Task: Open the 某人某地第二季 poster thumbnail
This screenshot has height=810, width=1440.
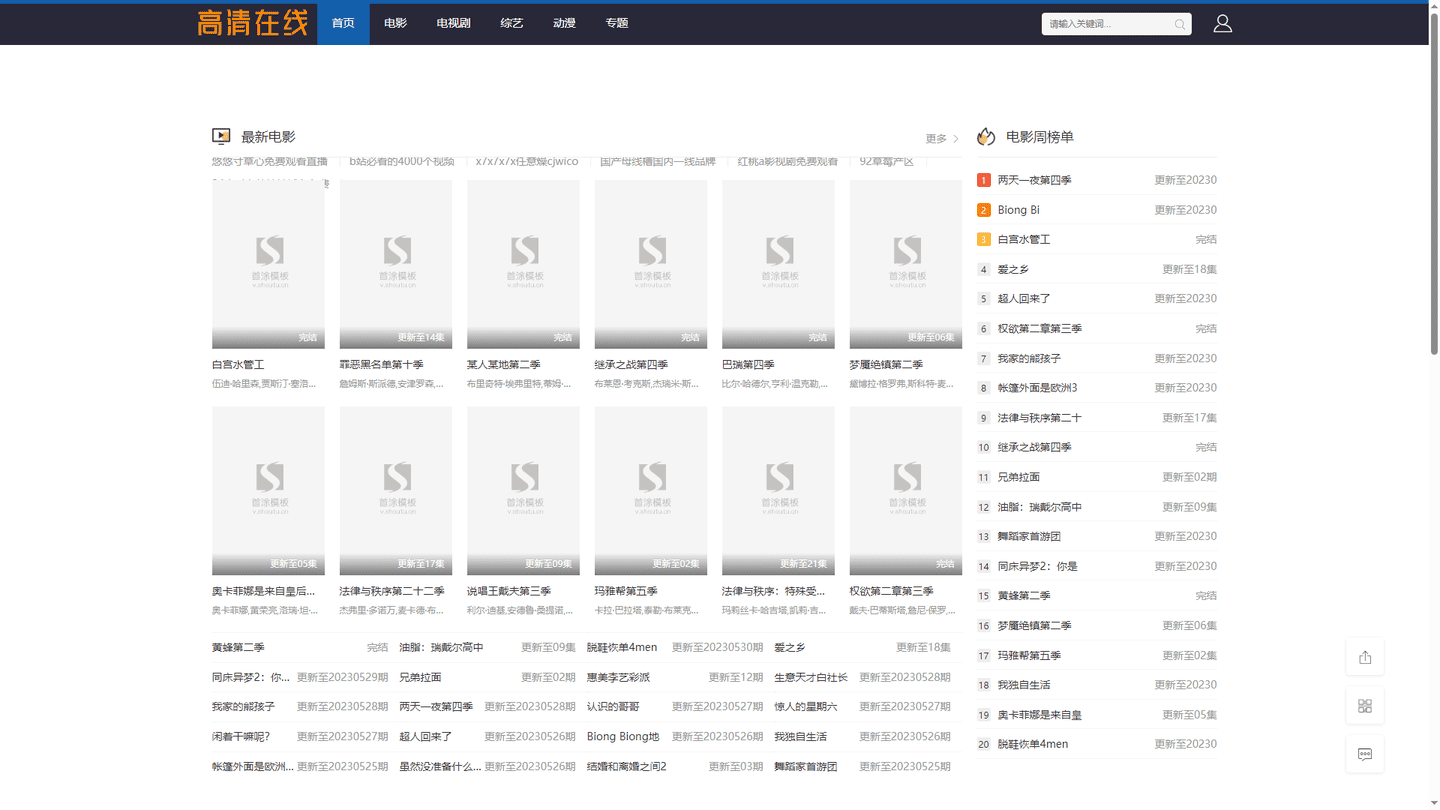Action: pos(523,264)
